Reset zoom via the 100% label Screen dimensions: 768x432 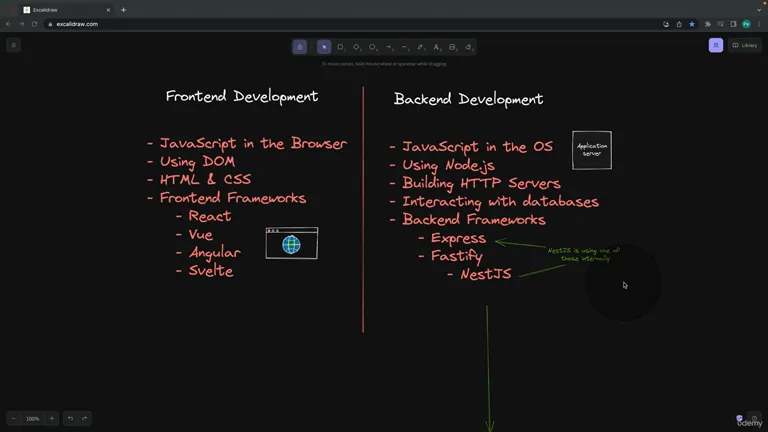point(33,418)
